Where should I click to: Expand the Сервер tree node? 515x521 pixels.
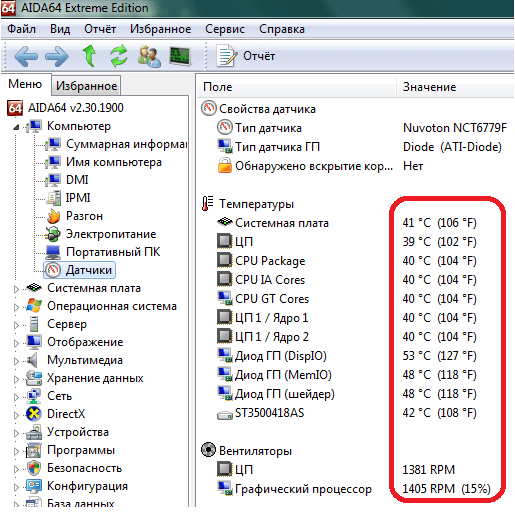tap(16, 325)
